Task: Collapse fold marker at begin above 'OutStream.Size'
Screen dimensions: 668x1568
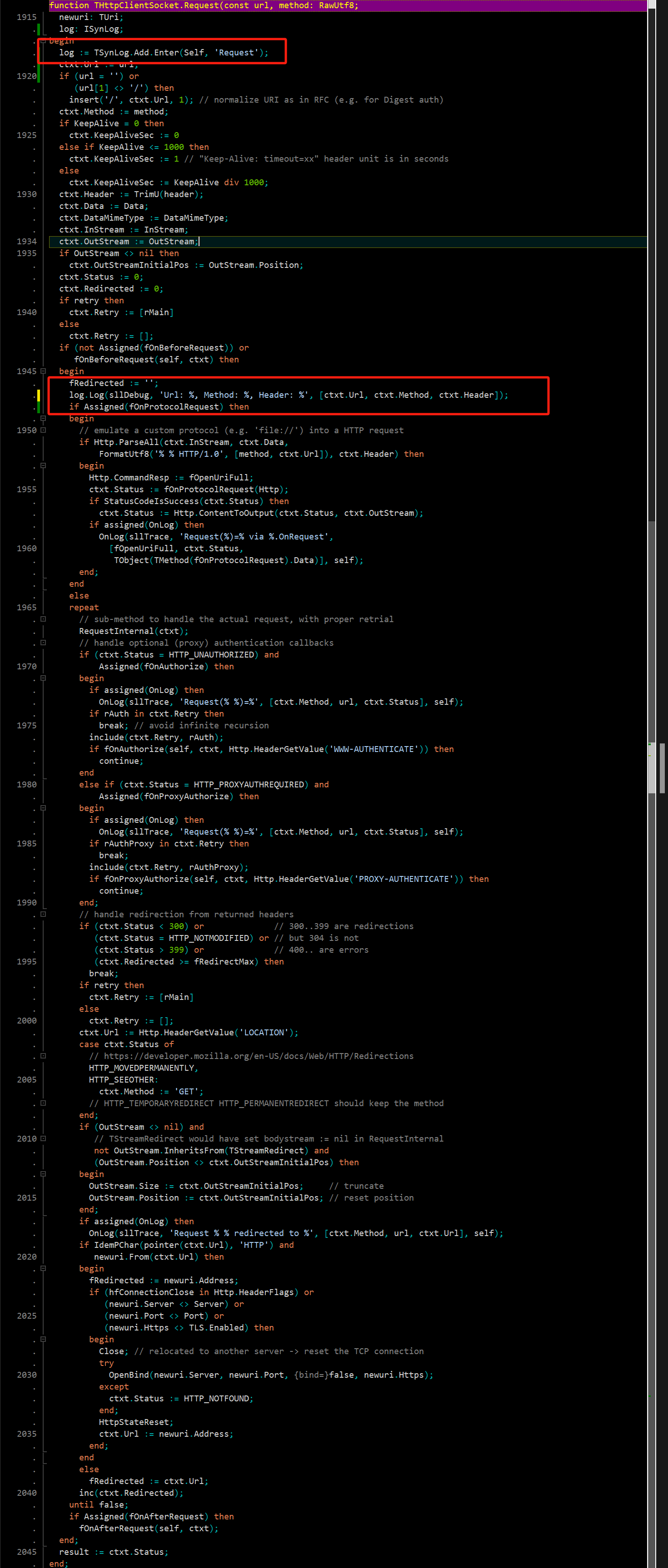Action: [x=43, y=1174]
